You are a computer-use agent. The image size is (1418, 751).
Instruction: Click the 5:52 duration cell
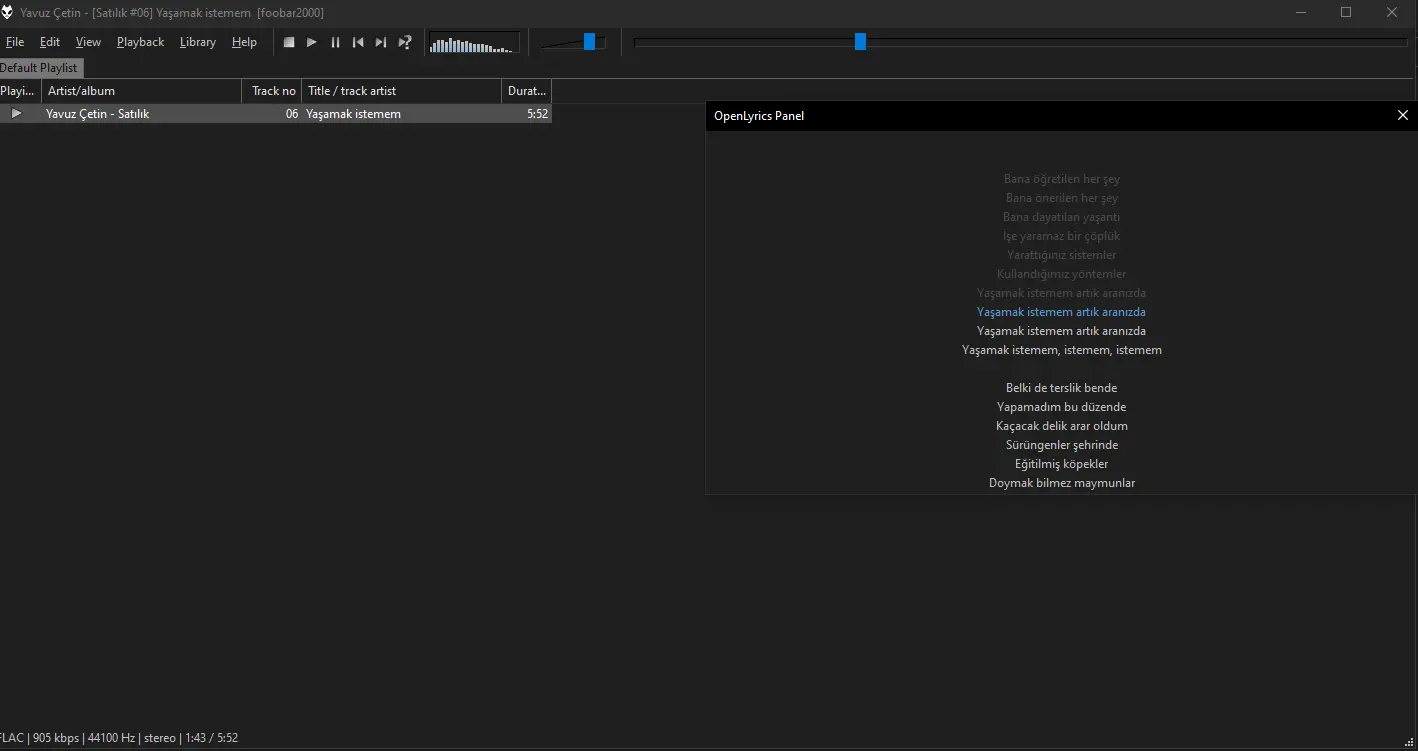coord(538,114)
